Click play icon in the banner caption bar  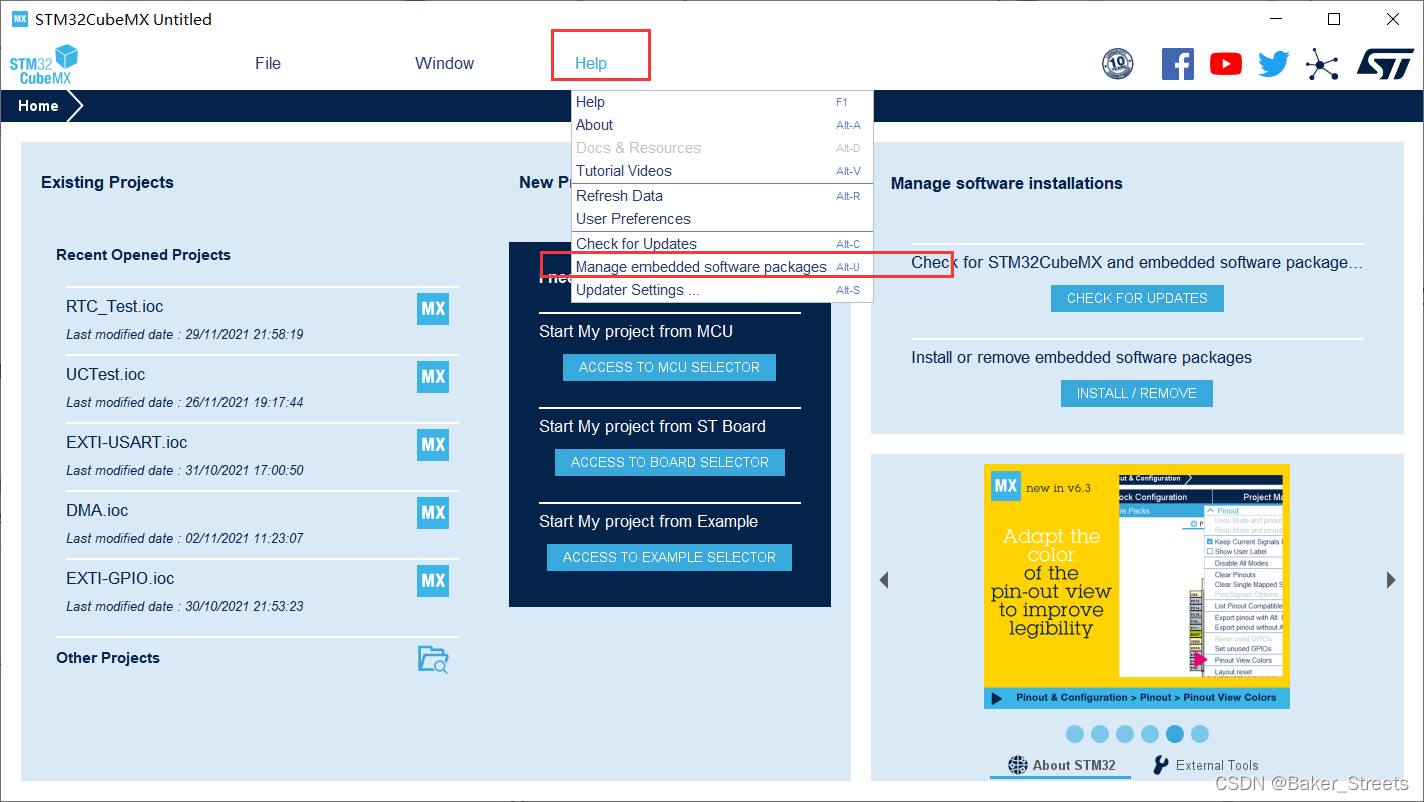(x=996, y=698)
